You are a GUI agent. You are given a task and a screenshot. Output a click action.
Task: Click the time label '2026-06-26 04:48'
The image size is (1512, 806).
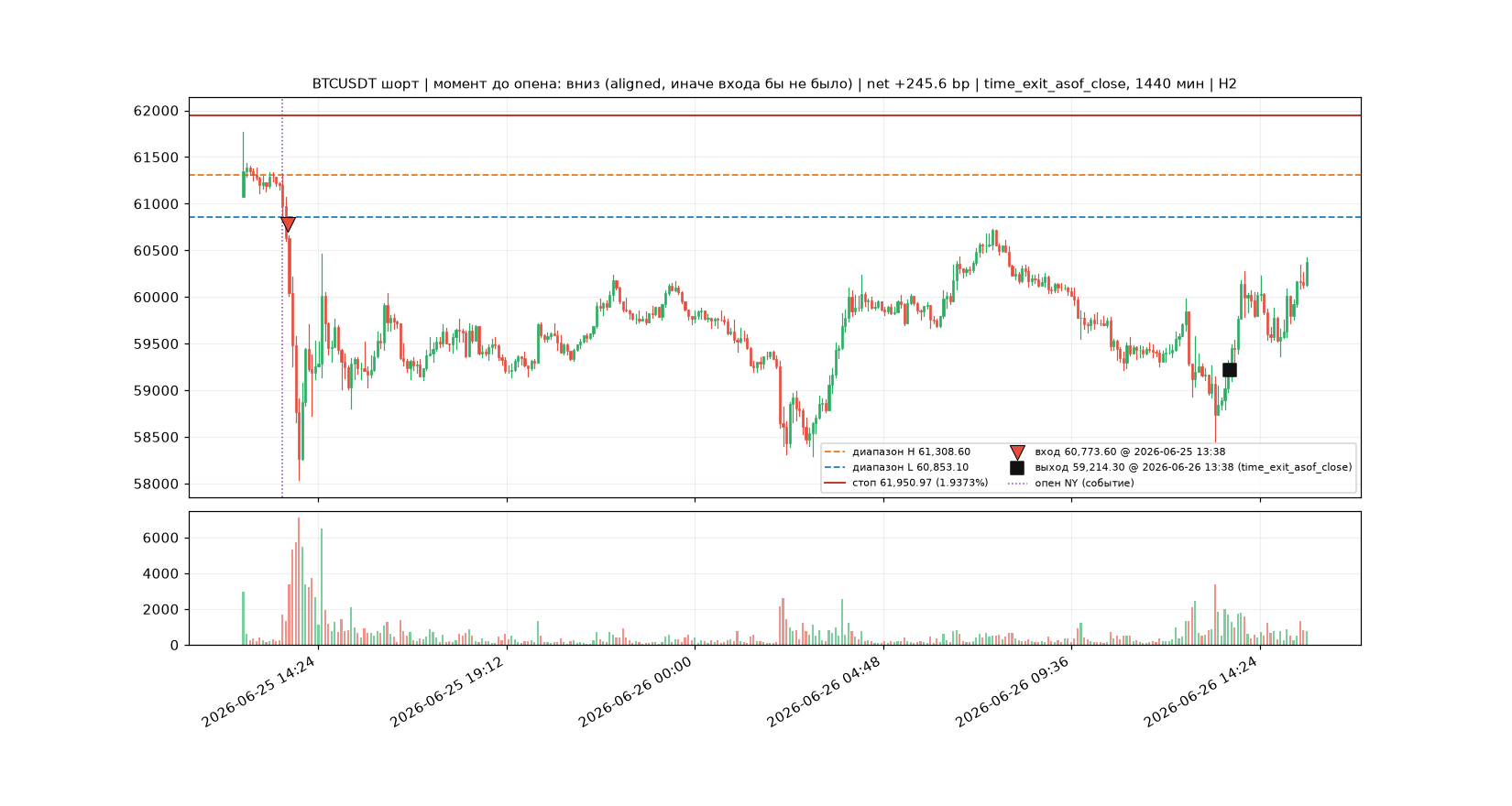click(x=824, y=692)
